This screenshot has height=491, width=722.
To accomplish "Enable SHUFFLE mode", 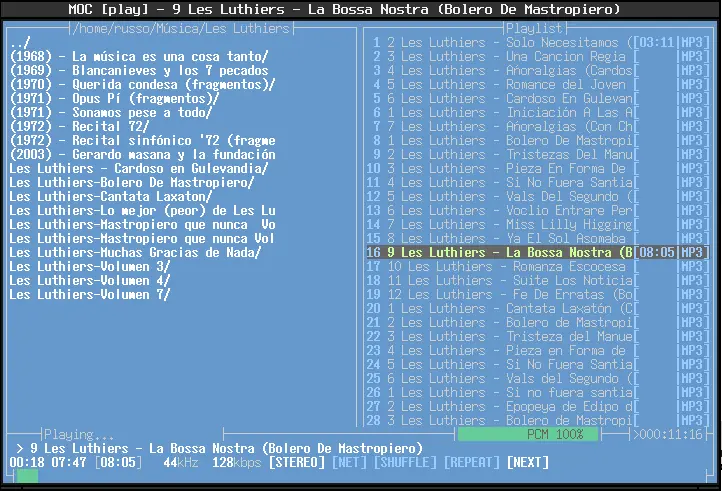I will (x=405, y=462).
